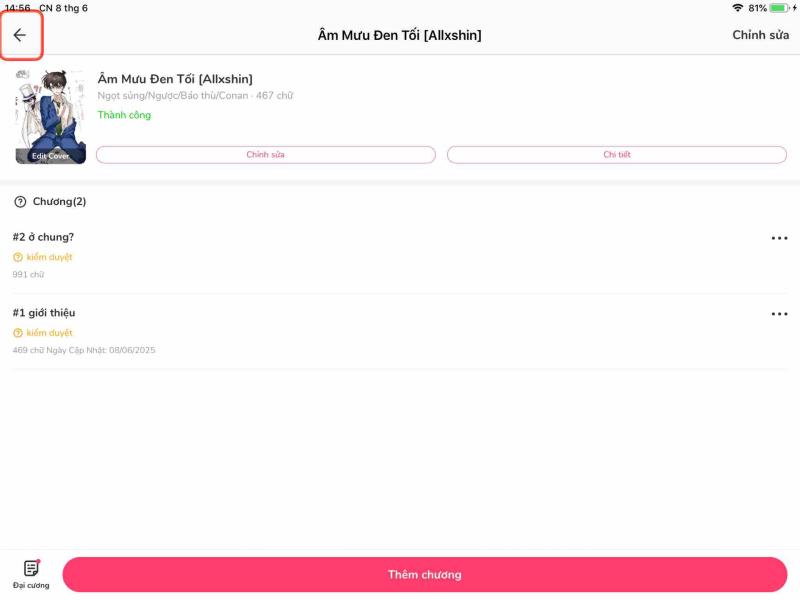Select the book title under cover header

[175, 79]
